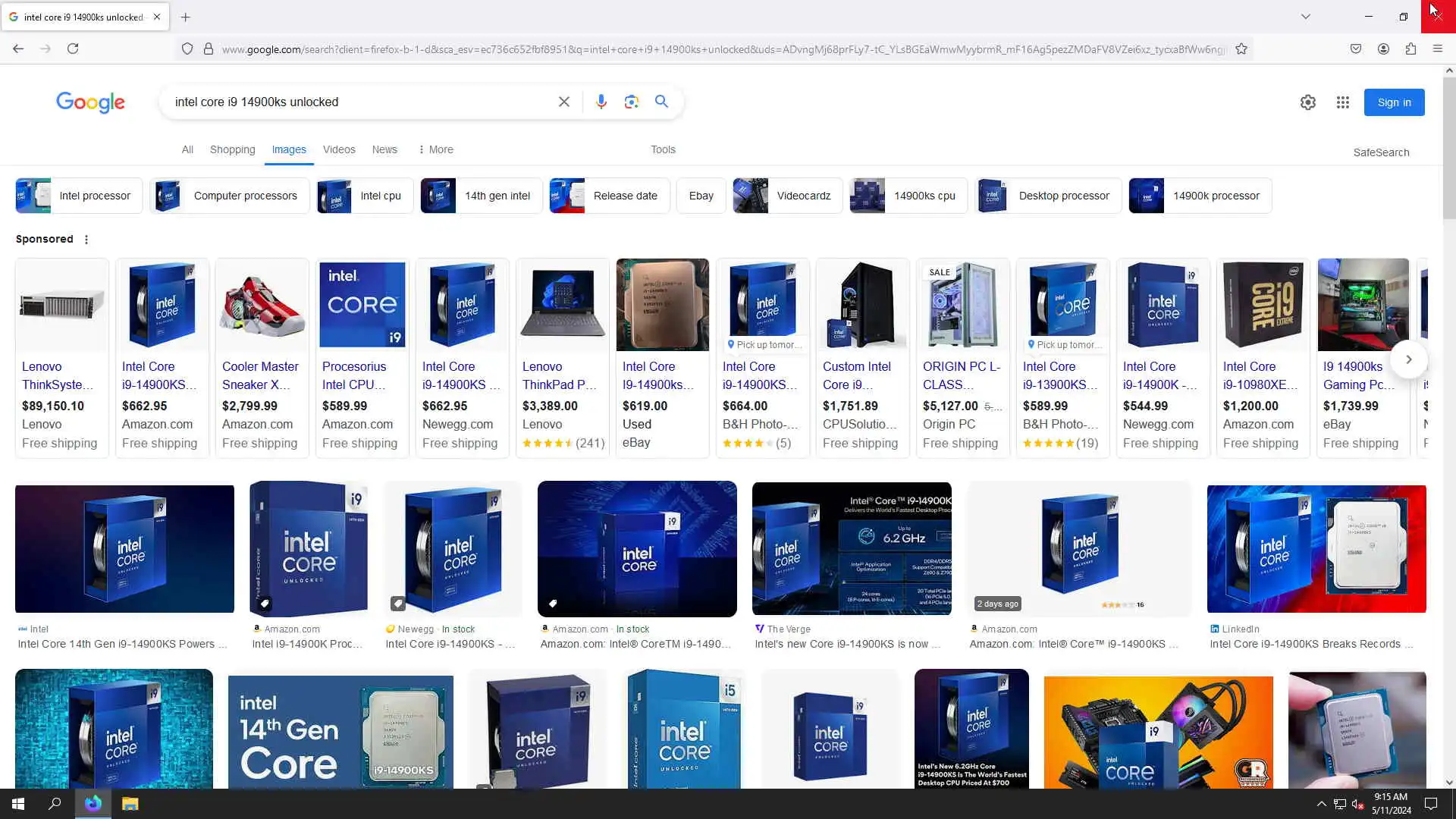1456x819 pixels.
Task: Open the Sponsored three-dot menu
Action: point(86,240)
